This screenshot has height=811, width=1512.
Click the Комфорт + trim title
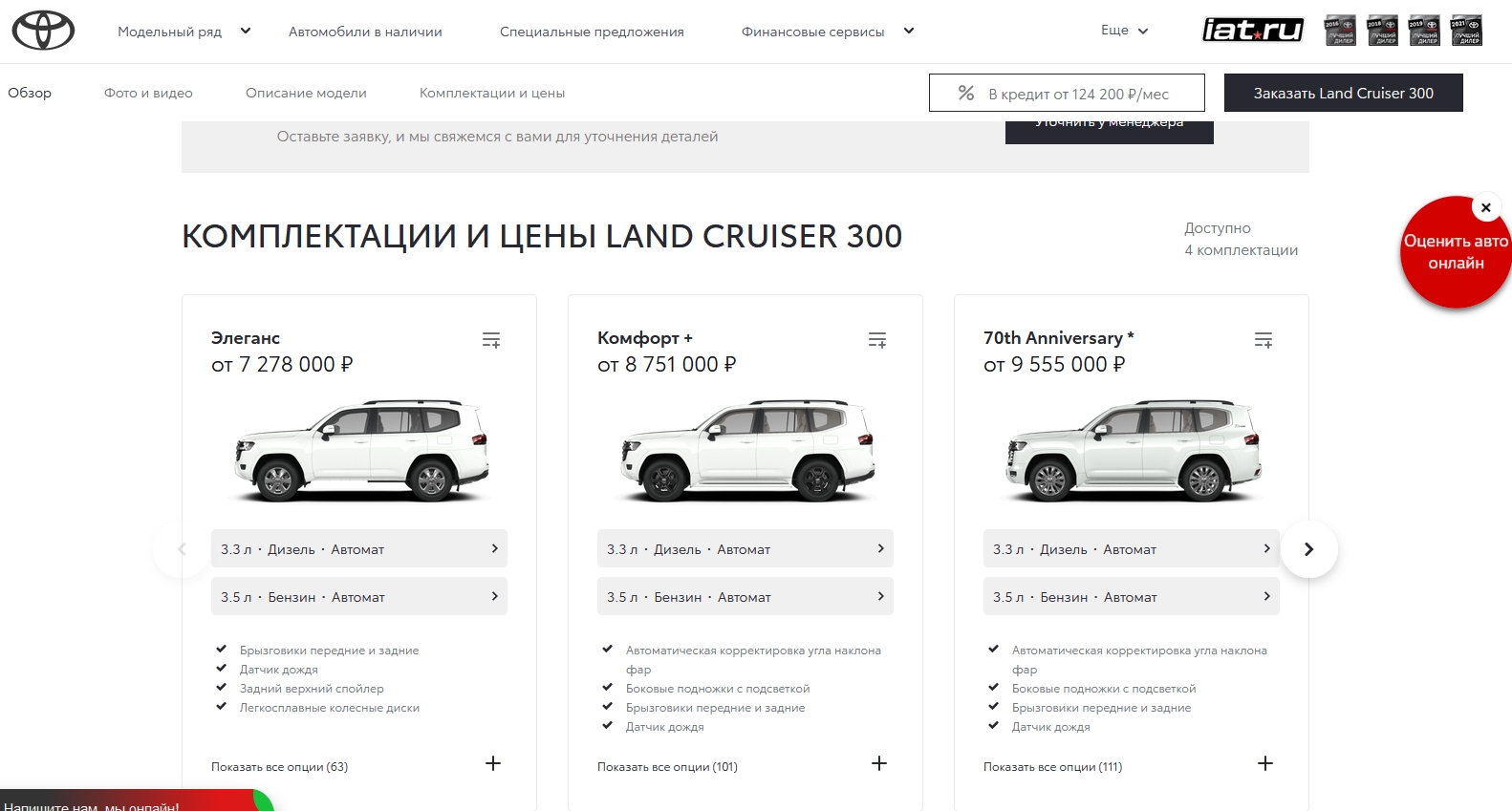645,338
